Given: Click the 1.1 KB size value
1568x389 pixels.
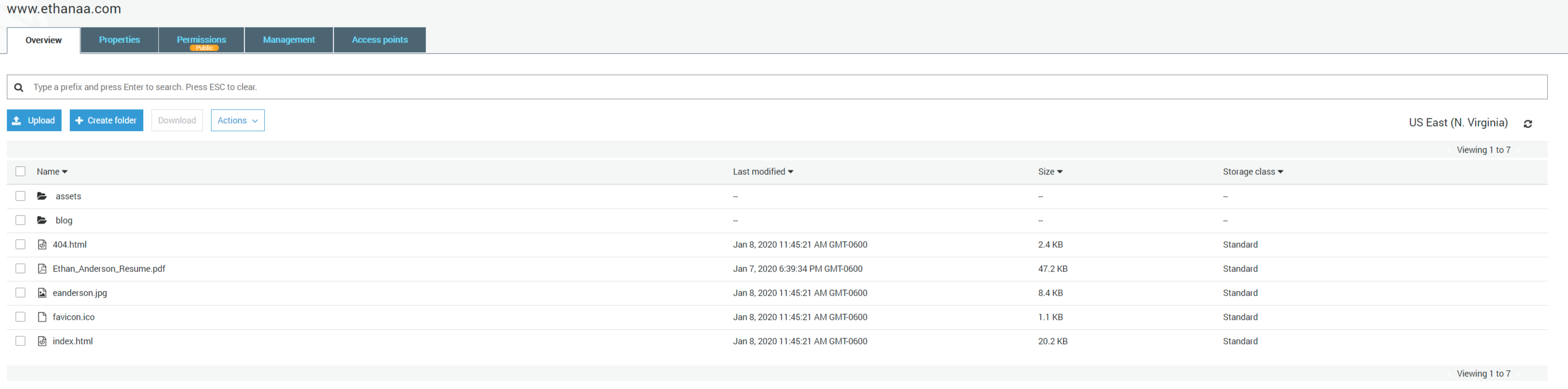Looking at the screenshot, I should (1050, 317).
